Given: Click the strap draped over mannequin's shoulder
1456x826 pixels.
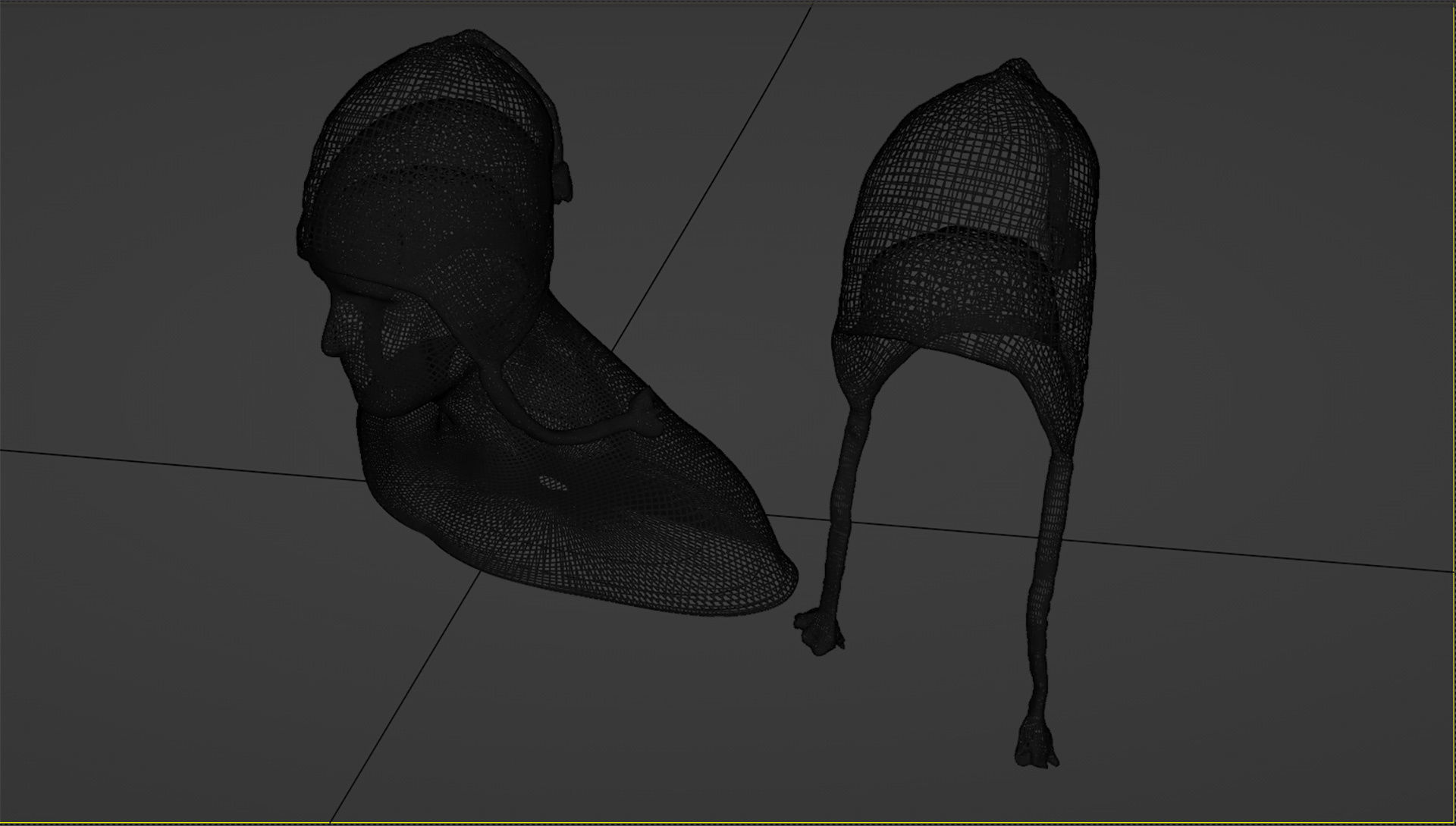Looking at the screenshot, I should (561, 434).
